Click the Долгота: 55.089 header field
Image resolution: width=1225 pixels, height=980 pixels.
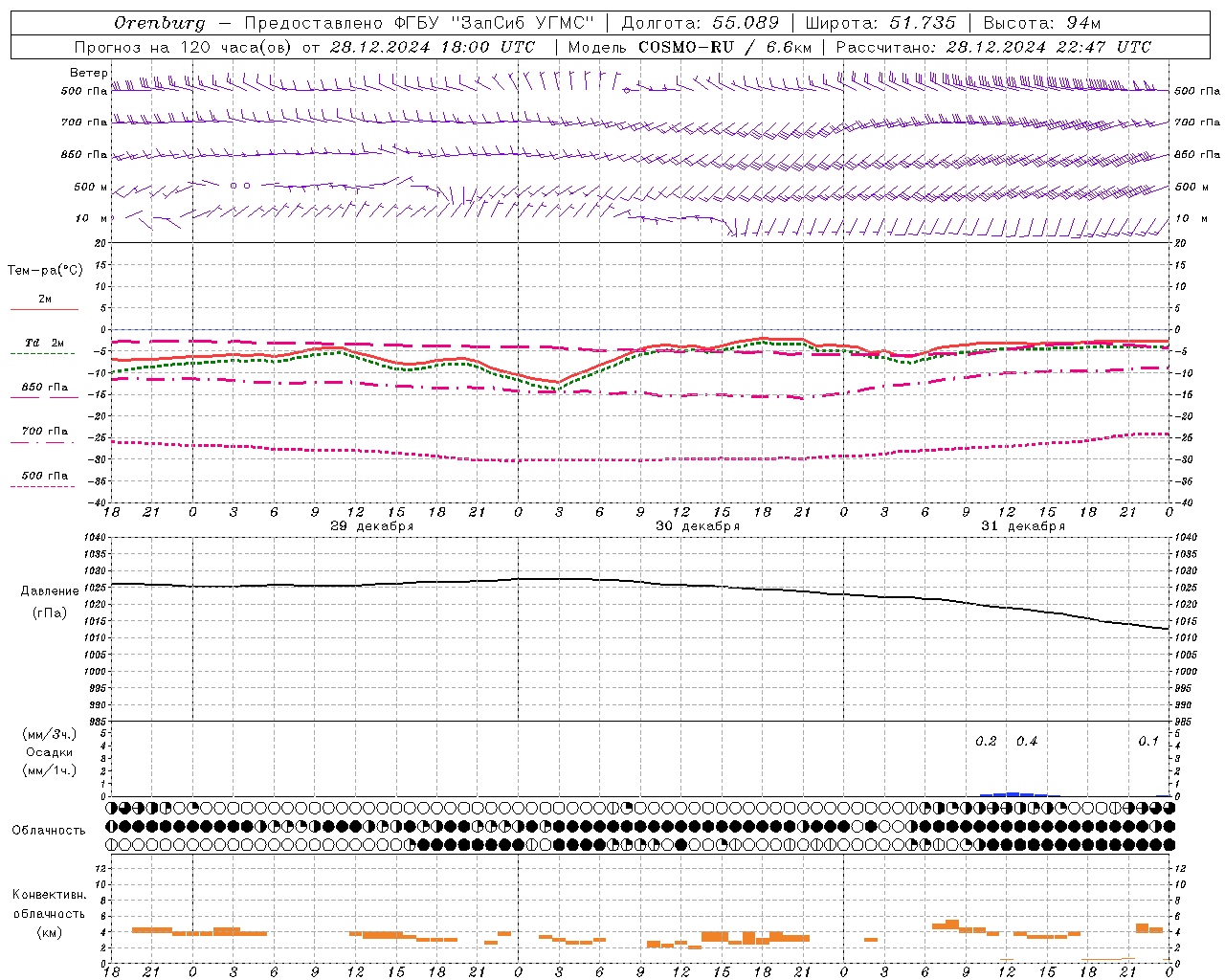[x=701, y=23]
